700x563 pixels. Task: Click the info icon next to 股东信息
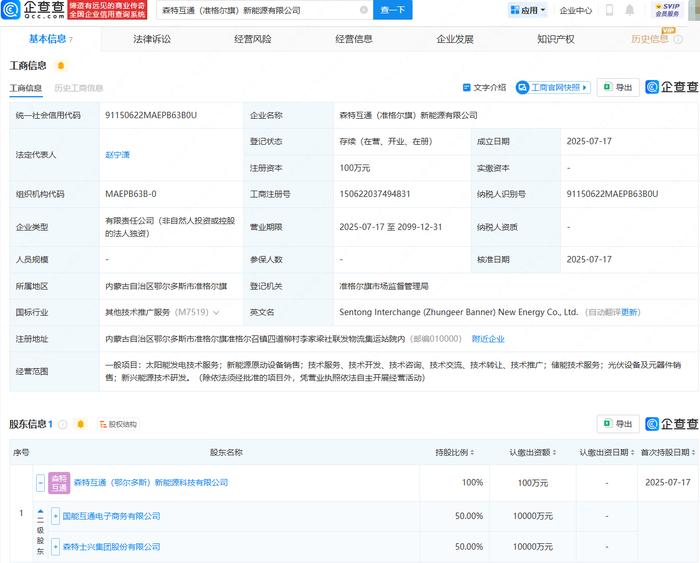click(x=63, y=424)
